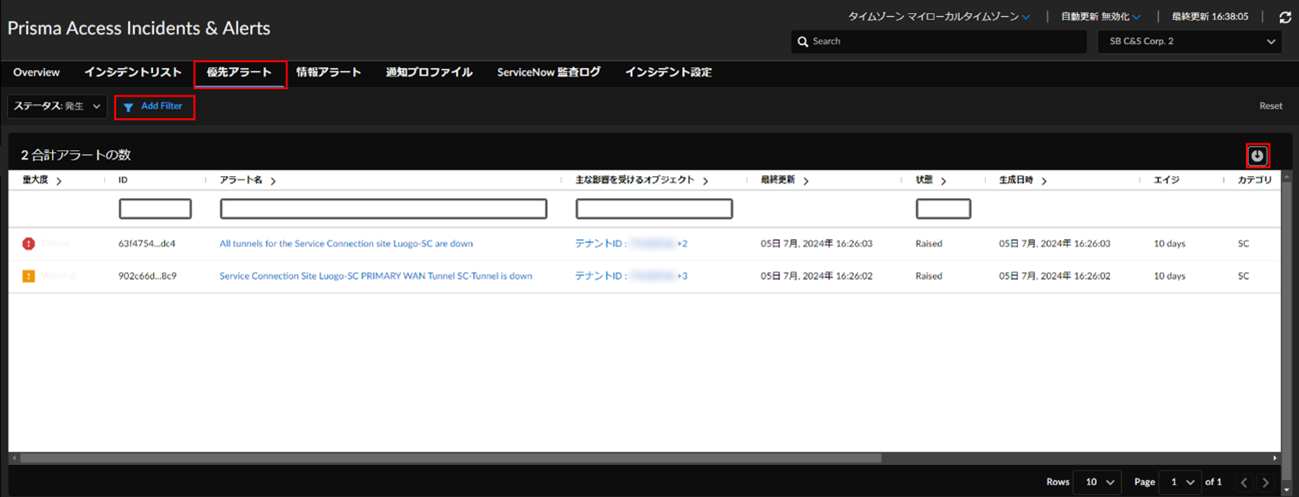Sort by 主な影響を受けるオブジェクト column header
Viewport: 1299px width, 497px height.
click(x=642, y=181)
